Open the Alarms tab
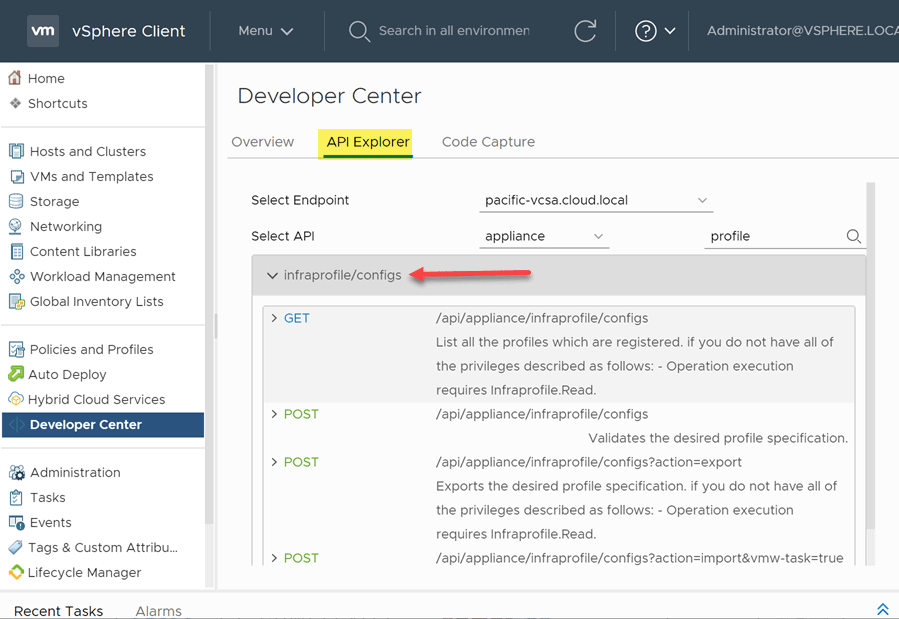This screenshot has width=899, height=619. [158, 611]
